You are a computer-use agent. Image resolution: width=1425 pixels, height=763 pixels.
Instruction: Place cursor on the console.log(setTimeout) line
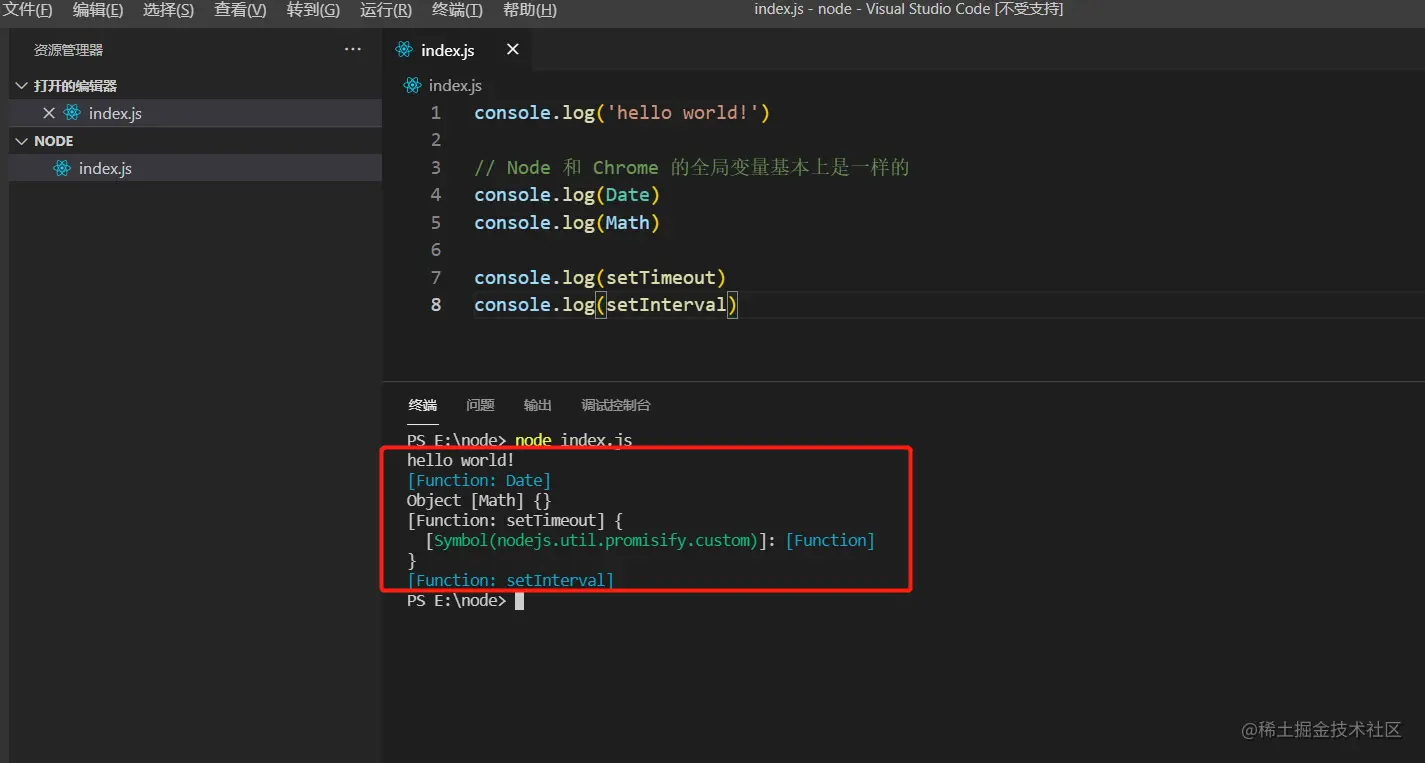[600, 277]
